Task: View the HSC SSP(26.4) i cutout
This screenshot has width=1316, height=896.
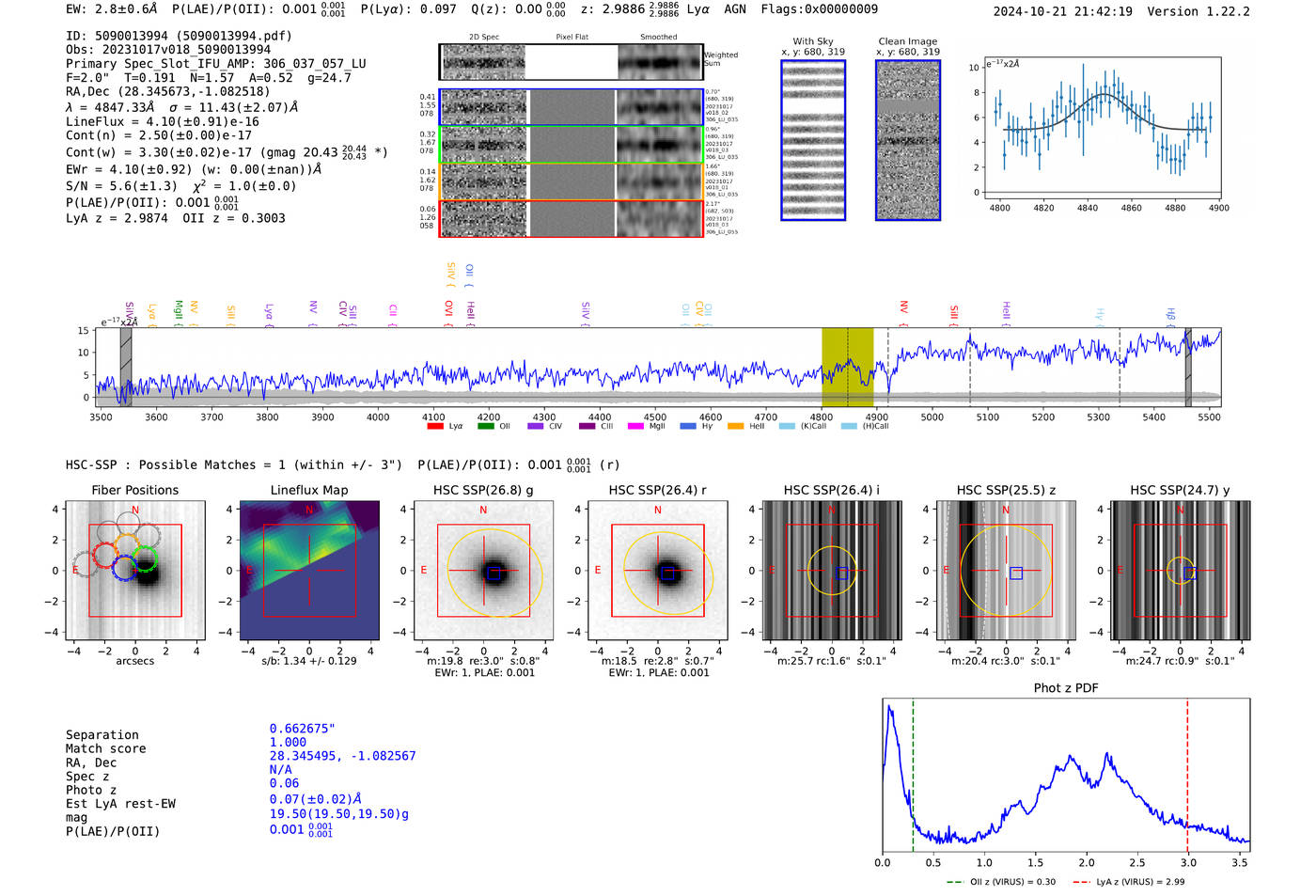Action: click(832, 570)
